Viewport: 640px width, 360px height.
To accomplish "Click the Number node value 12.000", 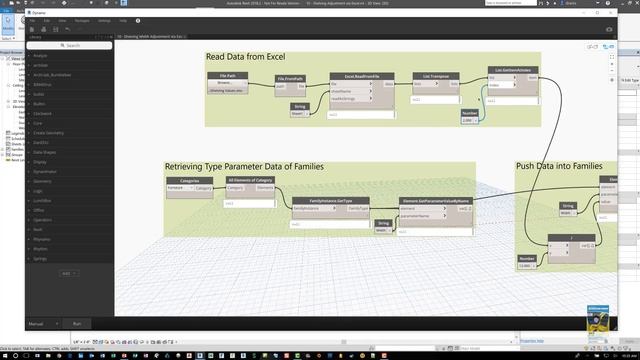I will pyautogui.click(x=524, y=266).
